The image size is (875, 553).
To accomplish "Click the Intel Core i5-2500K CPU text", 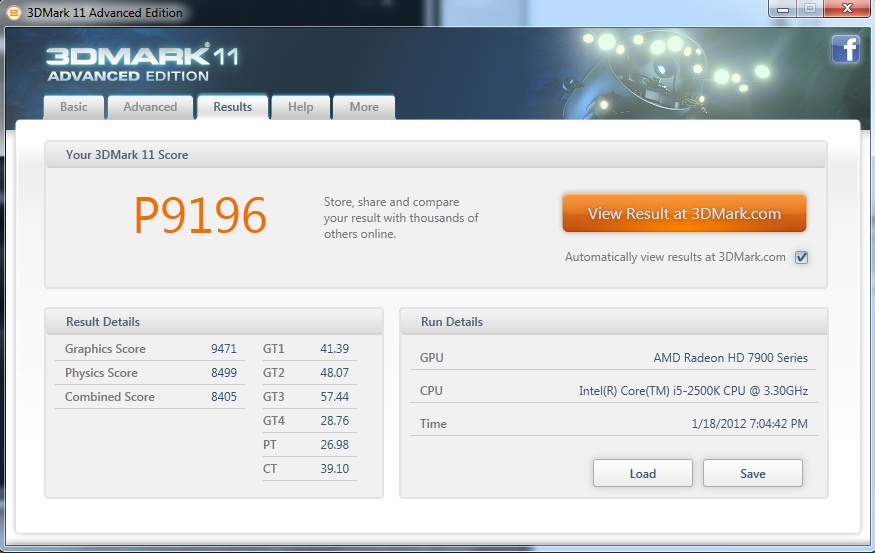I will pos(693,391).
